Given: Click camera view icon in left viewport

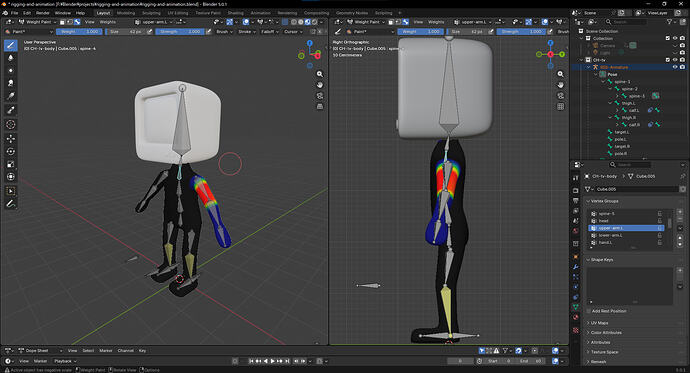Looking at the screenshot, I should click(x=320, y=96).
